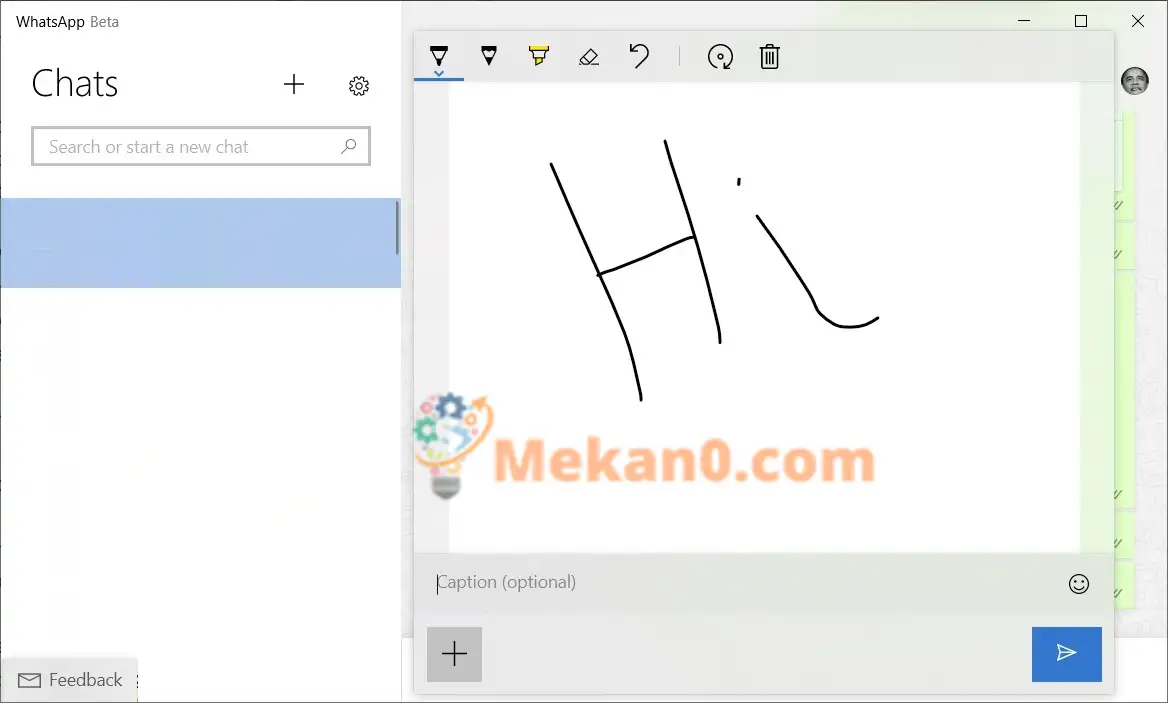This screenshot has height=703, width=1168.
Task: Open the Feedback link
Action: [x=70, y=680]
